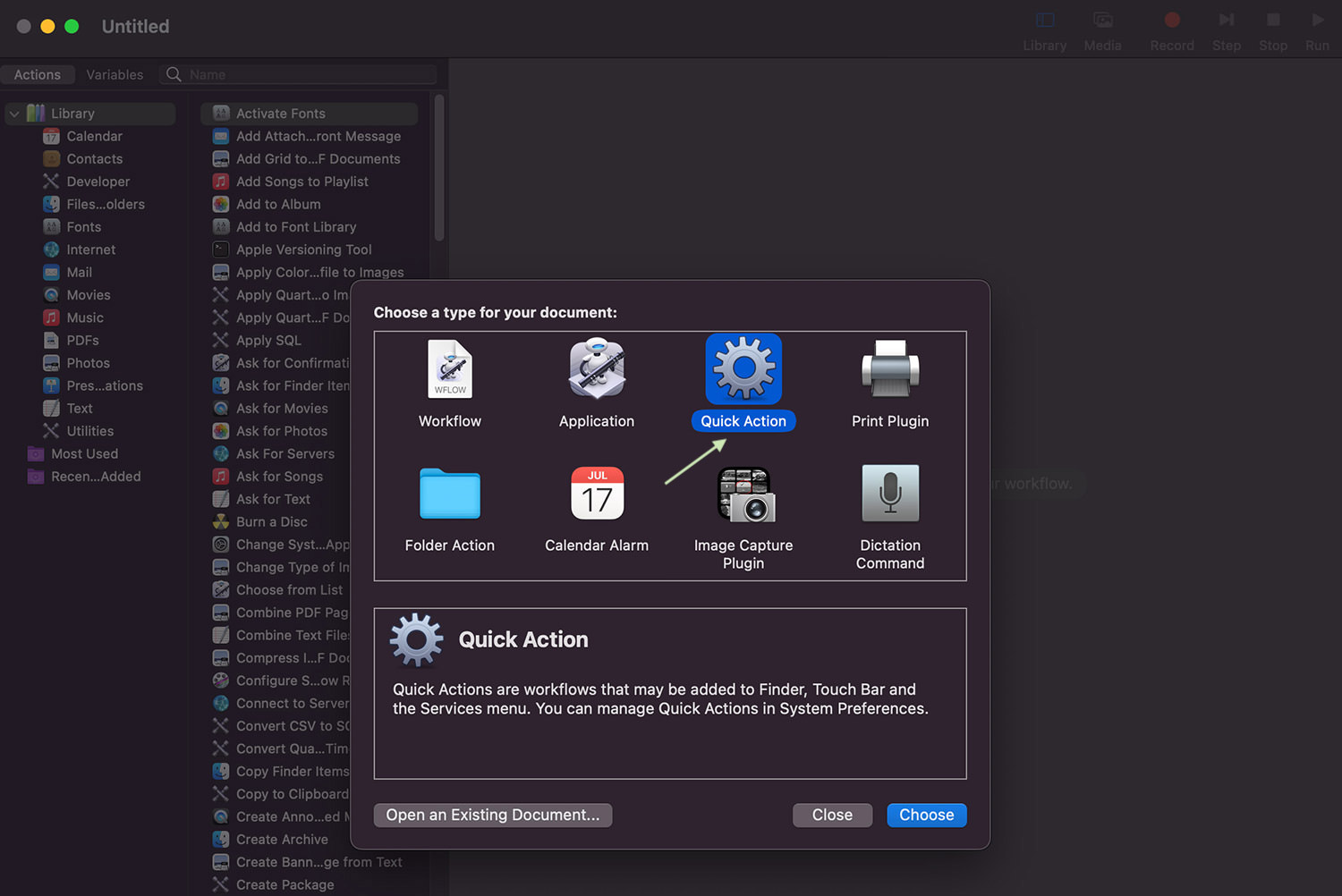Screen dimensions: 1342x896
Task: Click the Name search field
Action: [298, 74]
